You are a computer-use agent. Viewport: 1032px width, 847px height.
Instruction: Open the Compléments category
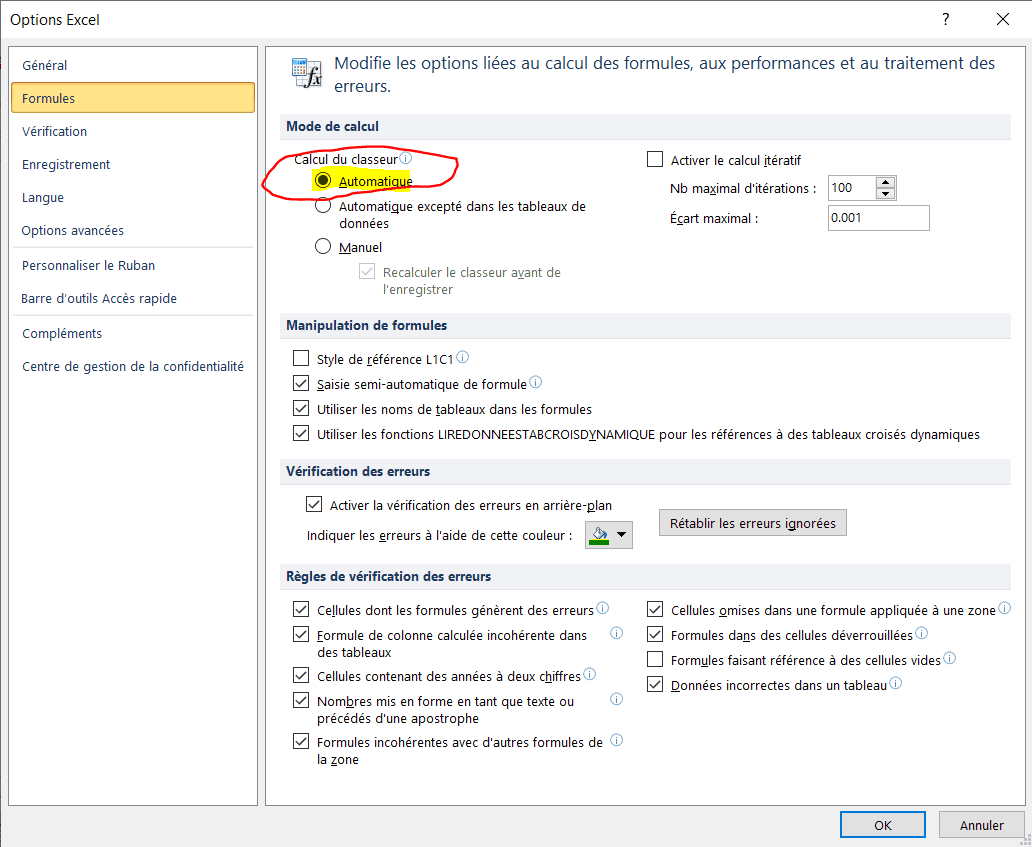tap(133, 333)
